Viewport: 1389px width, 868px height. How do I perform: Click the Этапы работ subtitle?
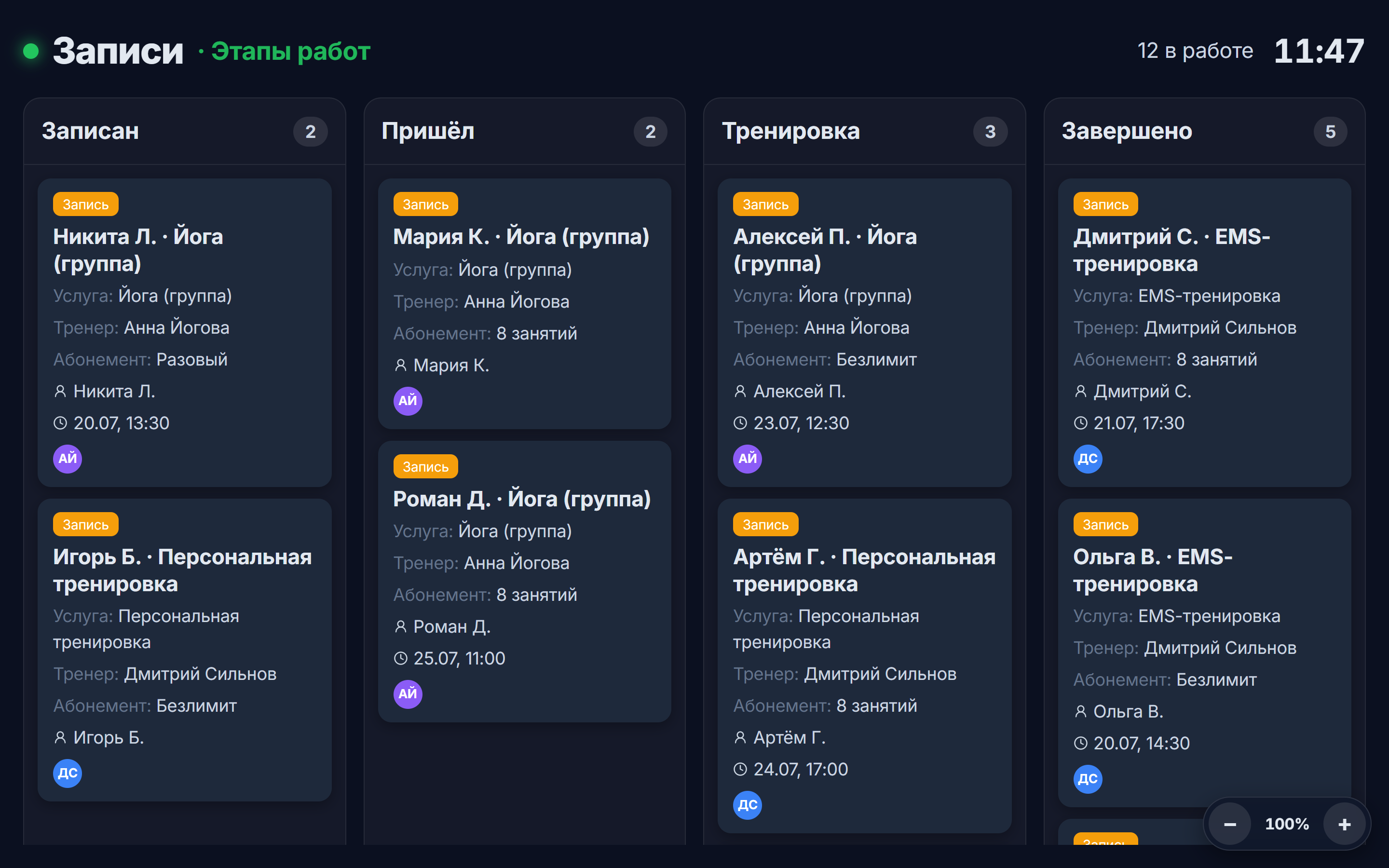coord(290,52)
